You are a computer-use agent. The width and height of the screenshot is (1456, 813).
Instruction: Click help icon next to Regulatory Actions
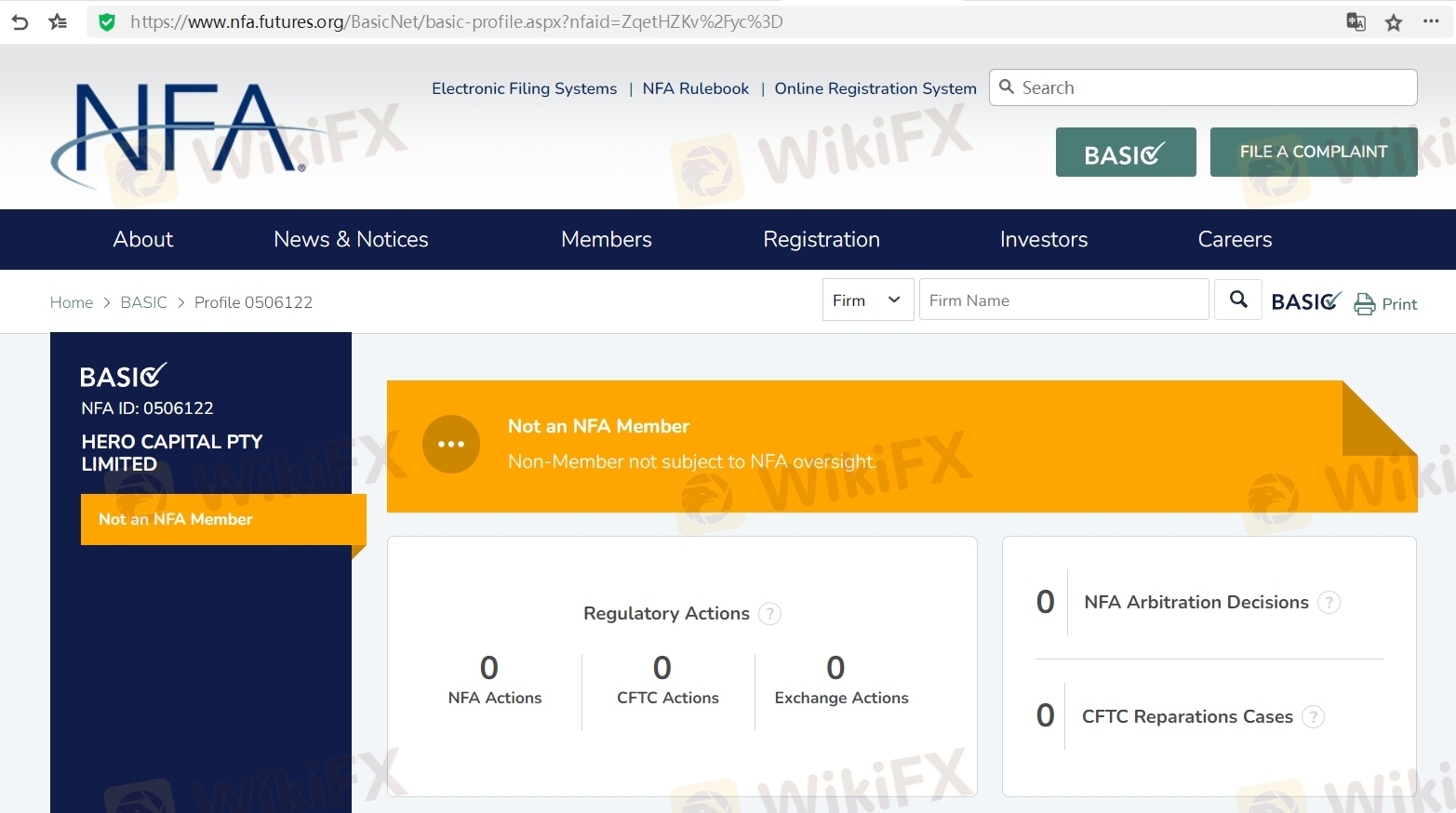point(769,614)
